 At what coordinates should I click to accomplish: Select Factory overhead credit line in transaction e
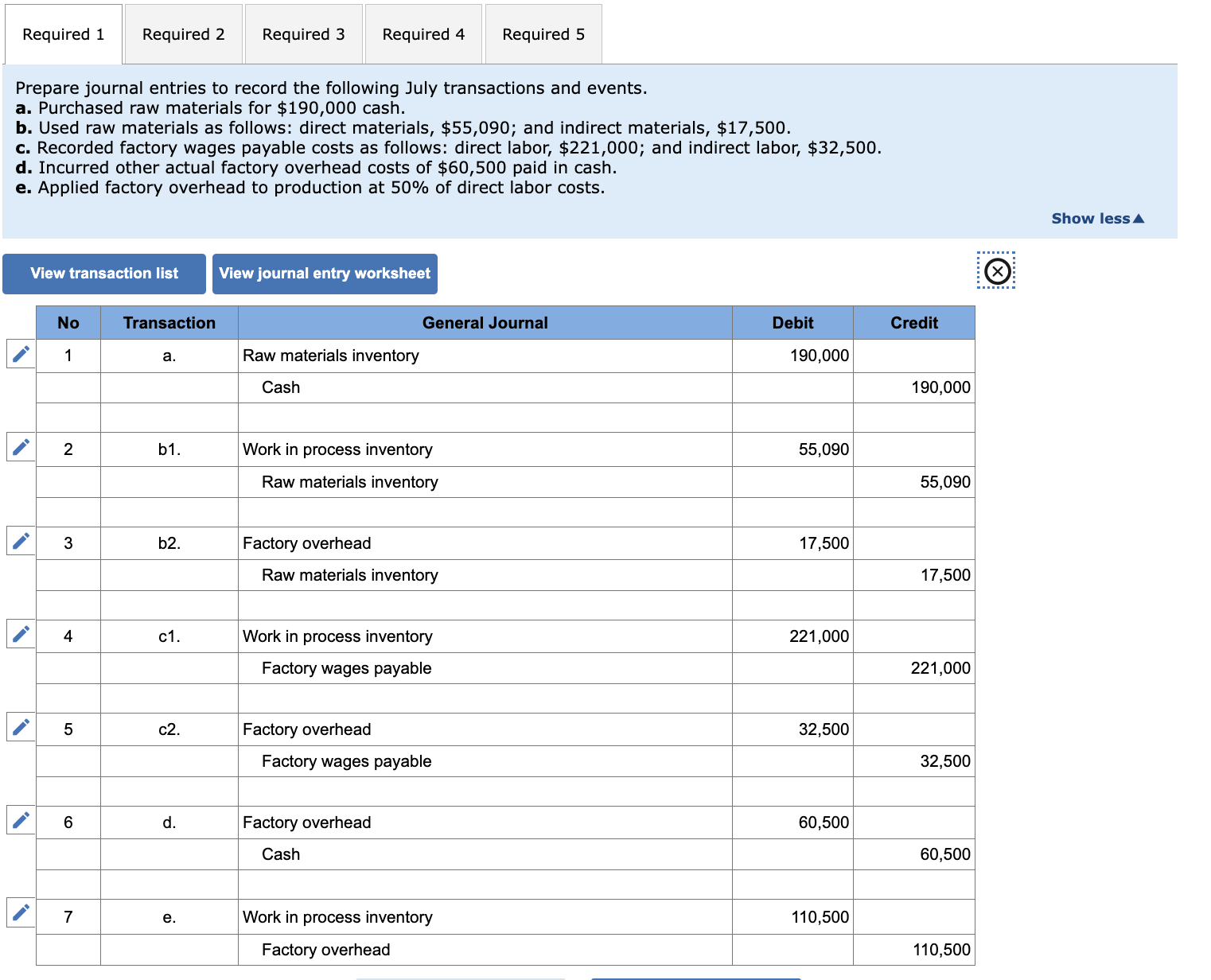[x=485, y=950]
